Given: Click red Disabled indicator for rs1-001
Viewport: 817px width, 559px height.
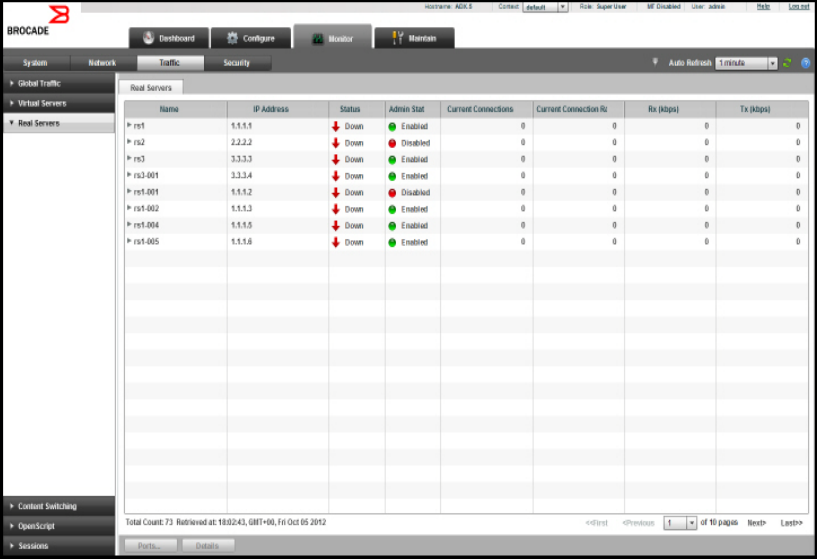Looking at the screenshot, I should coord(393,193).
